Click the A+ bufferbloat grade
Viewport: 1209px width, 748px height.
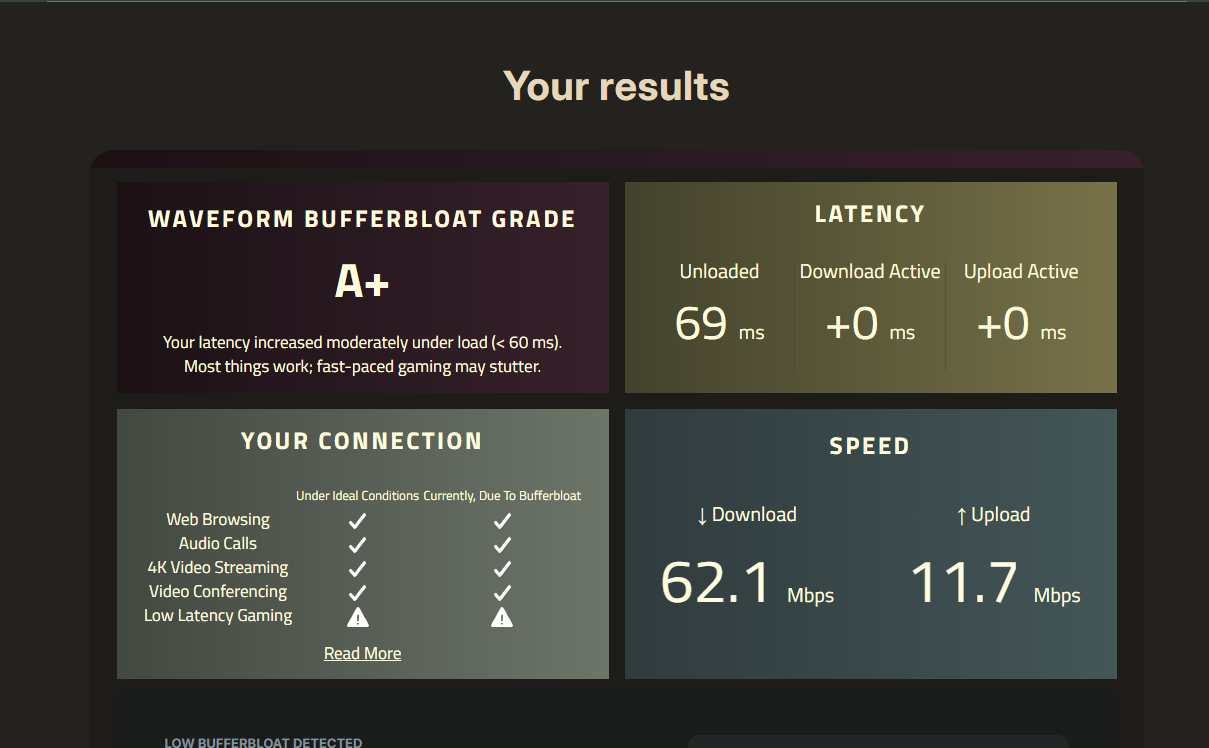tap(362, 283)
